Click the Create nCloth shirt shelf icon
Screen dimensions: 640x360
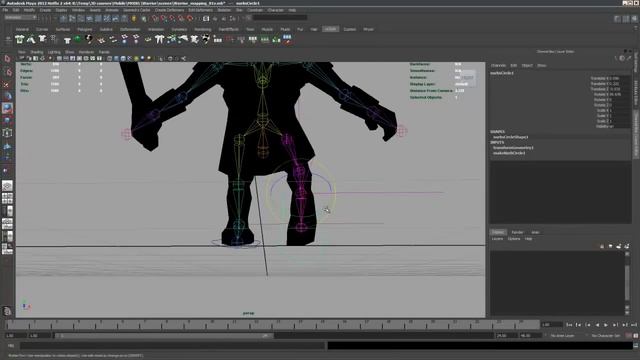point(19,39)
